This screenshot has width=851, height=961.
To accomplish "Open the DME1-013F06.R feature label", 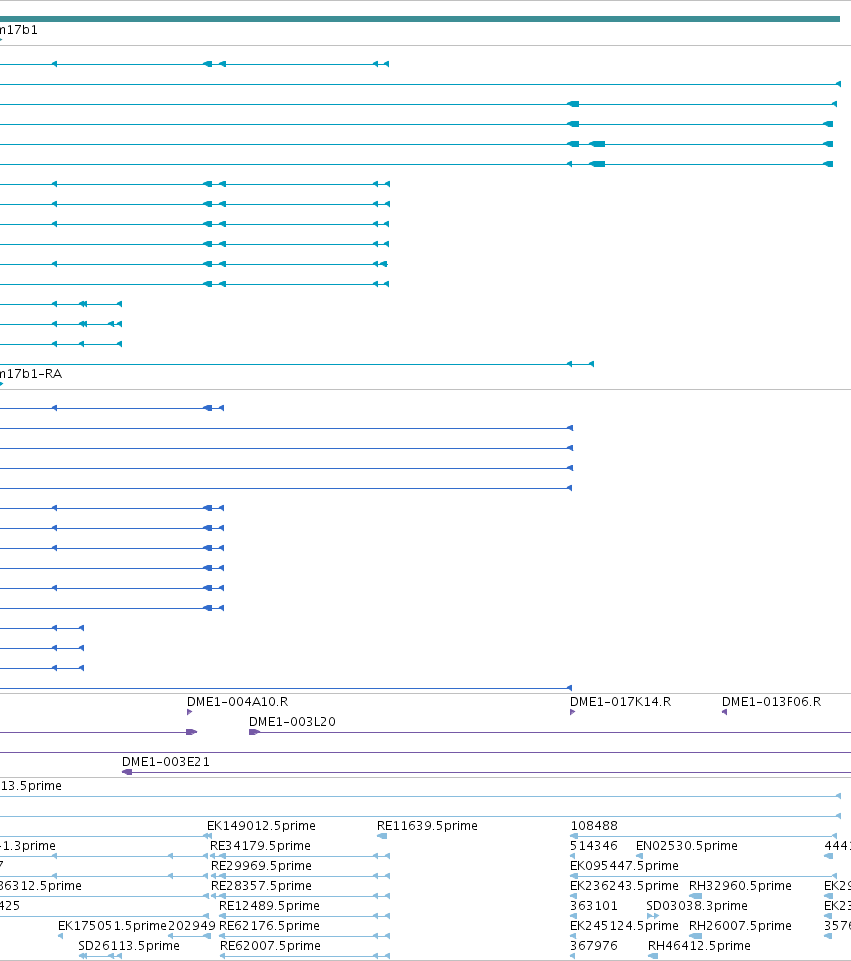I will [x=771, y=702].
